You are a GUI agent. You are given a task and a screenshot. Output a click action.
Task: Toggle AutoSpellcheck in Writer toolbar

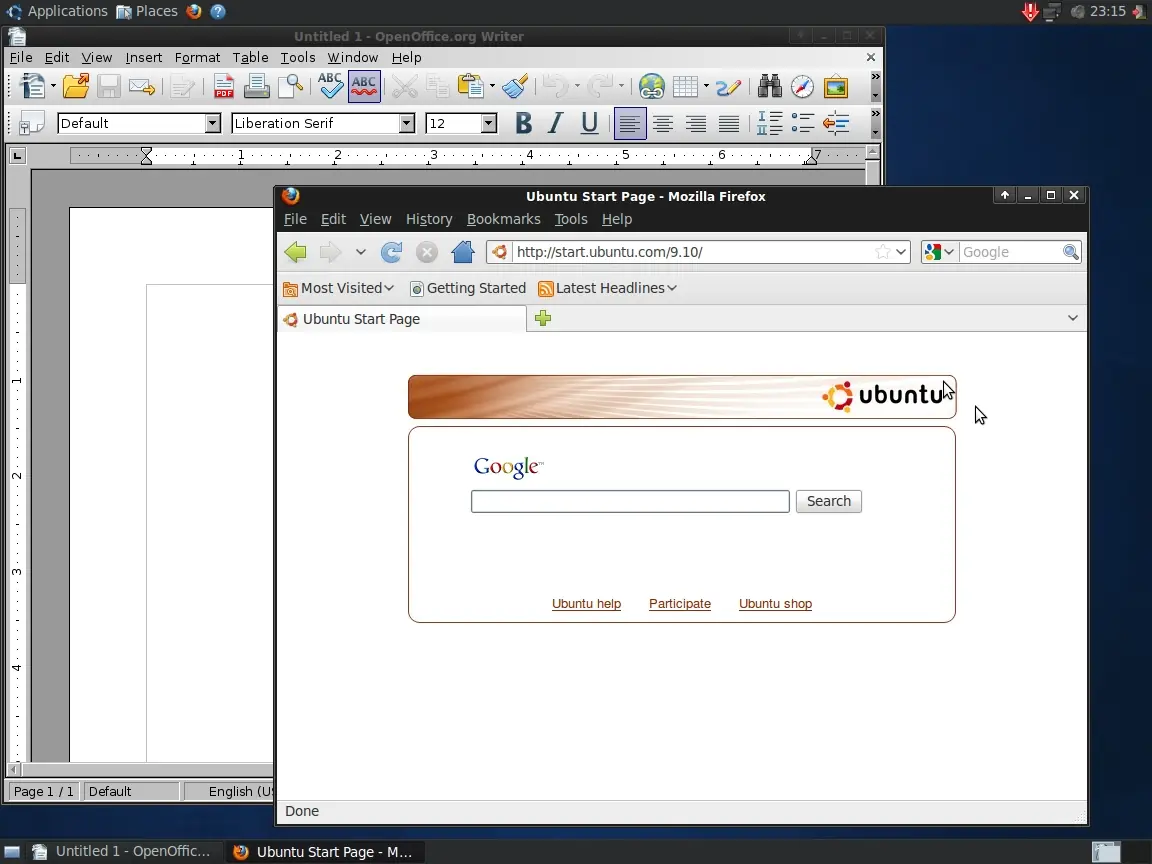coord(364,86)
